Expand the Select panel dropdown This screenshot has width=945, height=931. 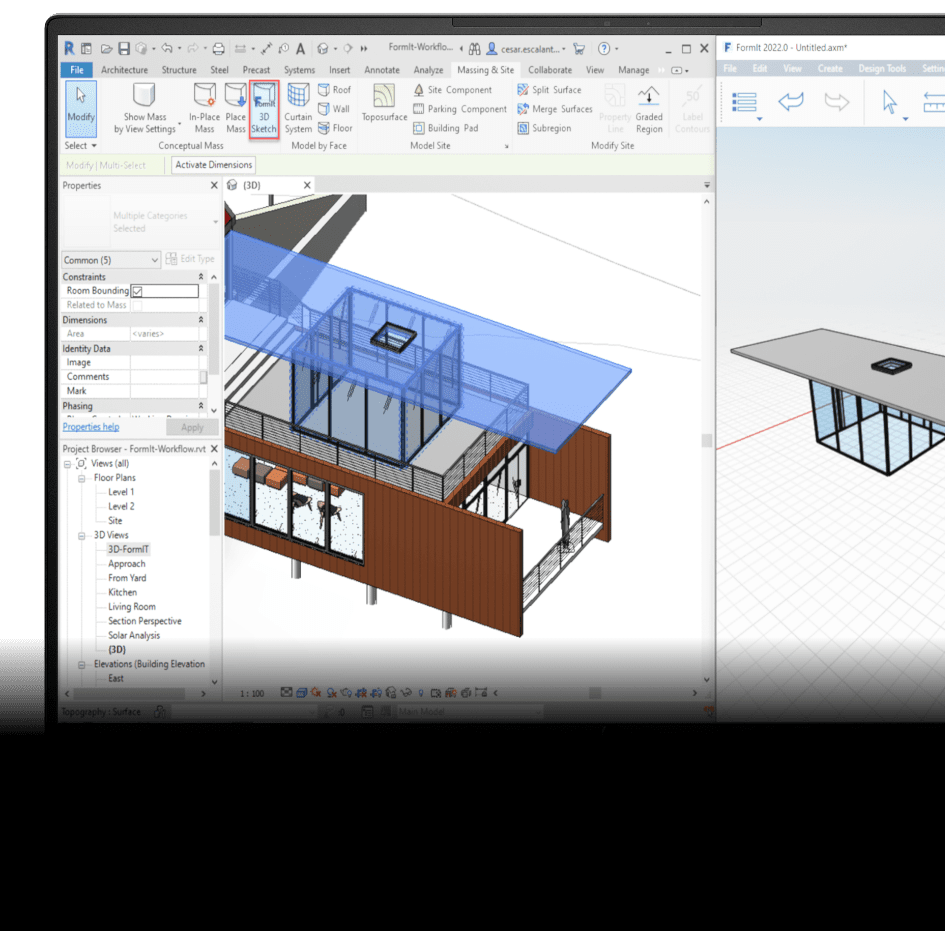click(81, 145)
